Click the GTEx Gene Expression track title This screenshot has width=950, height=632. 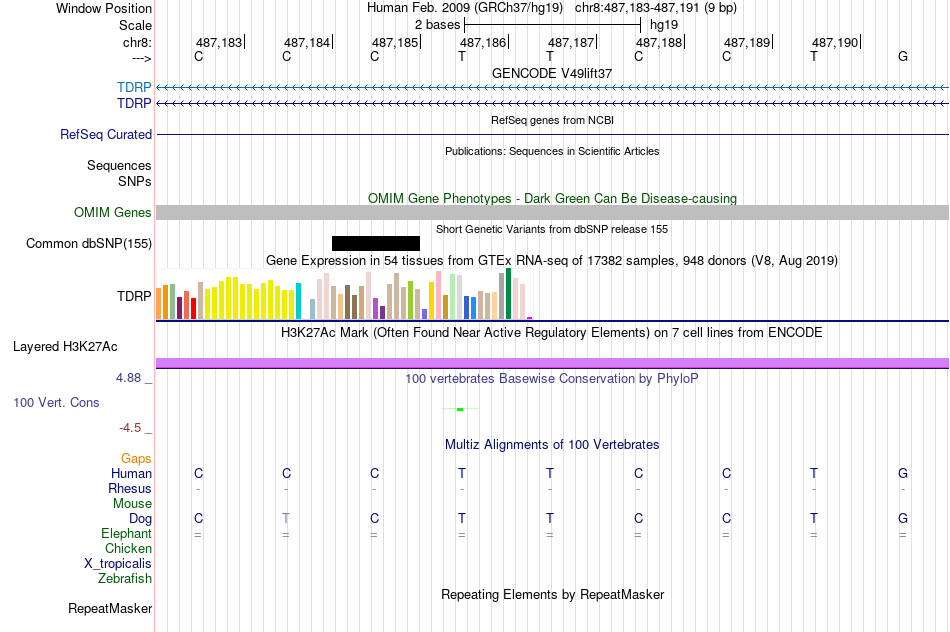pos(552,261)
